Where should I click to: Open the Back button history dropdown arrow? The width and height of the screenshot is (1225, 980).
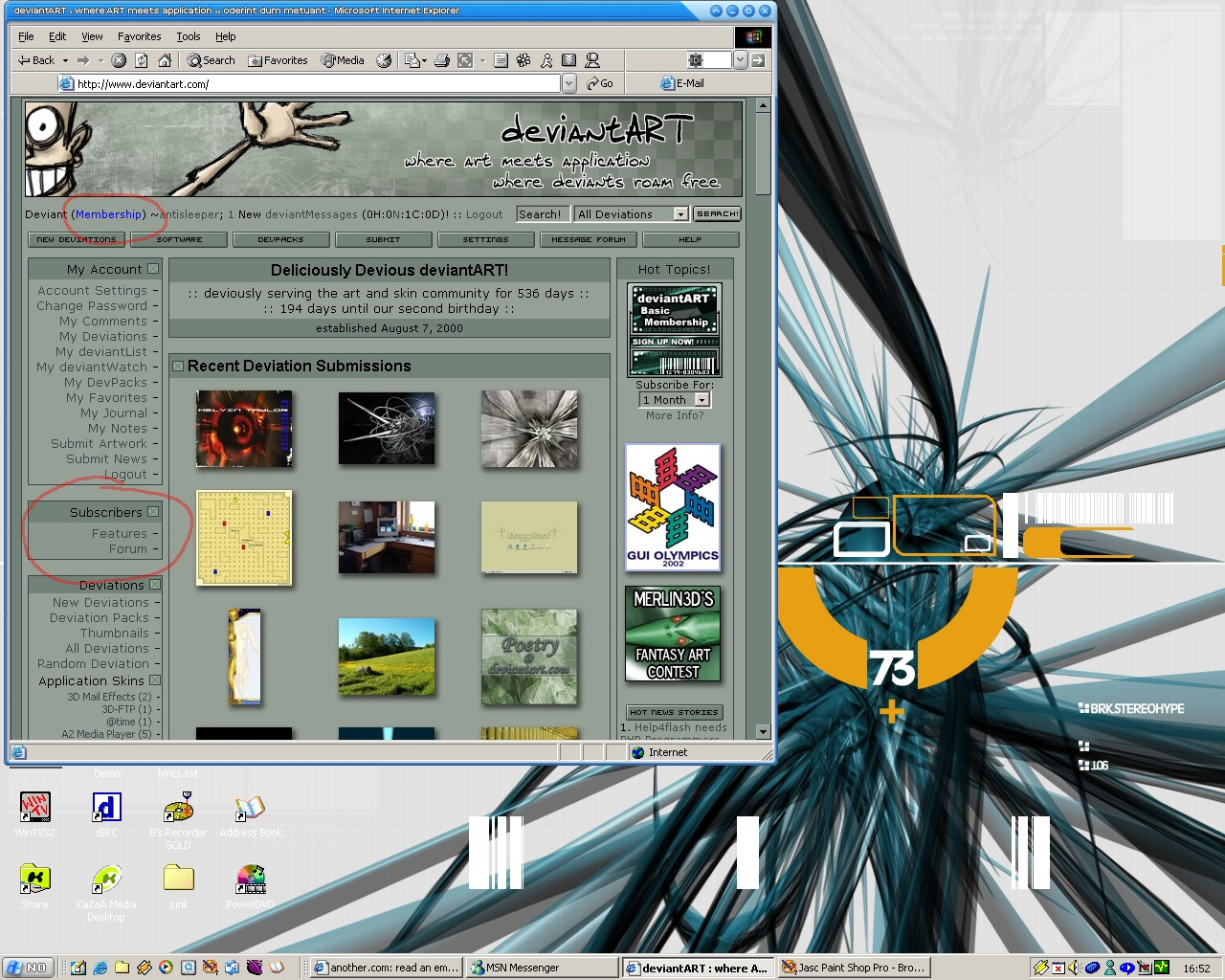point(65,60)
